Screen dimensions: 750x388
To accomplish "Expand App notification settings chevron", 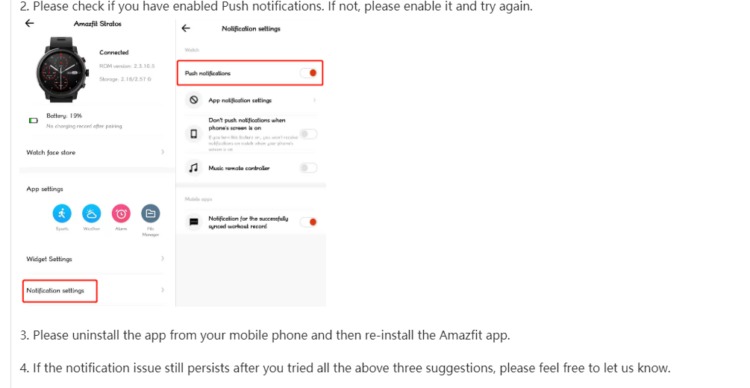I will (314, 100).
